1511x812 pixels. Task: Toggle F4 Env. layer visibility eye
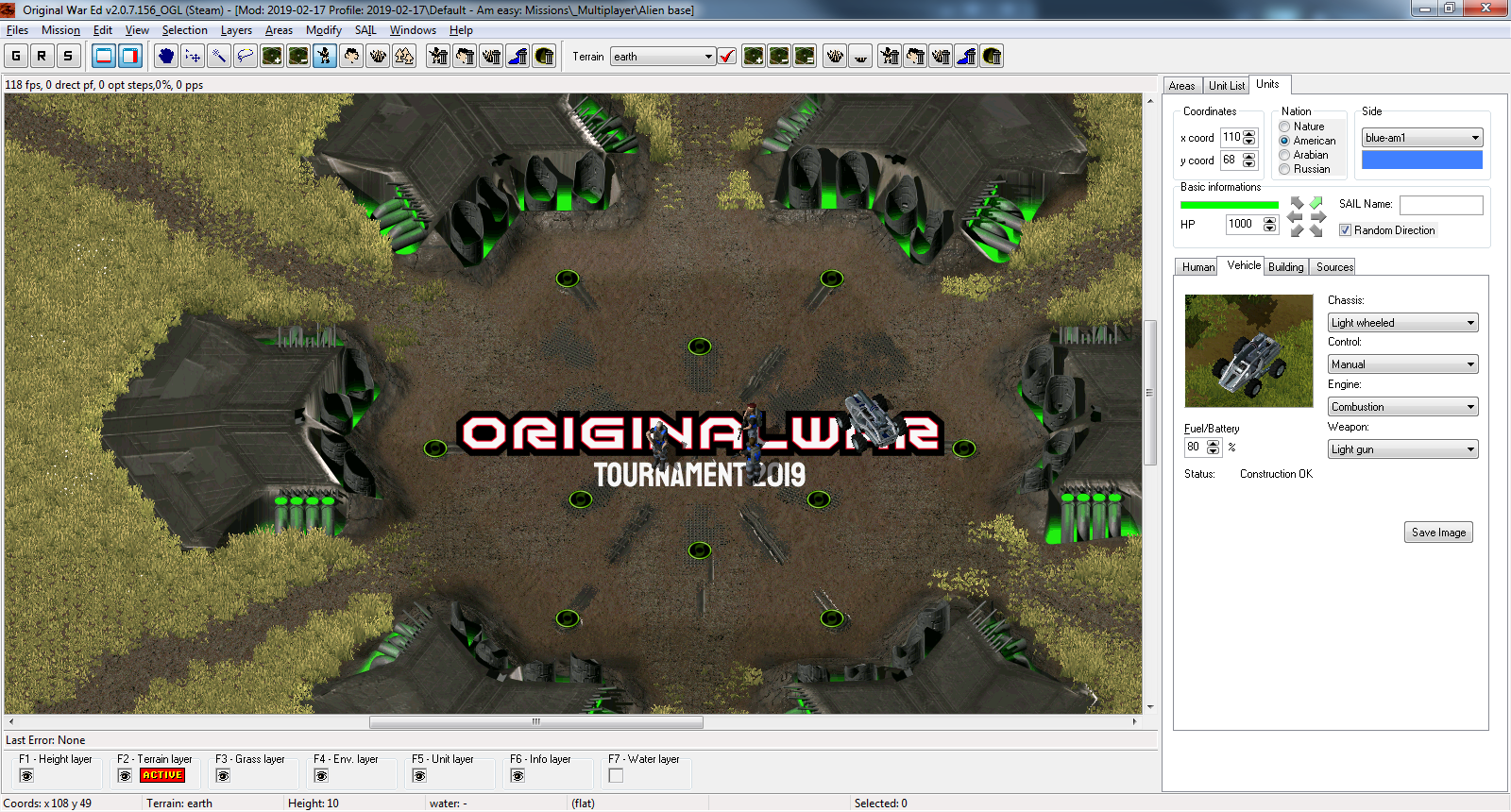click(x=321, y=776)
